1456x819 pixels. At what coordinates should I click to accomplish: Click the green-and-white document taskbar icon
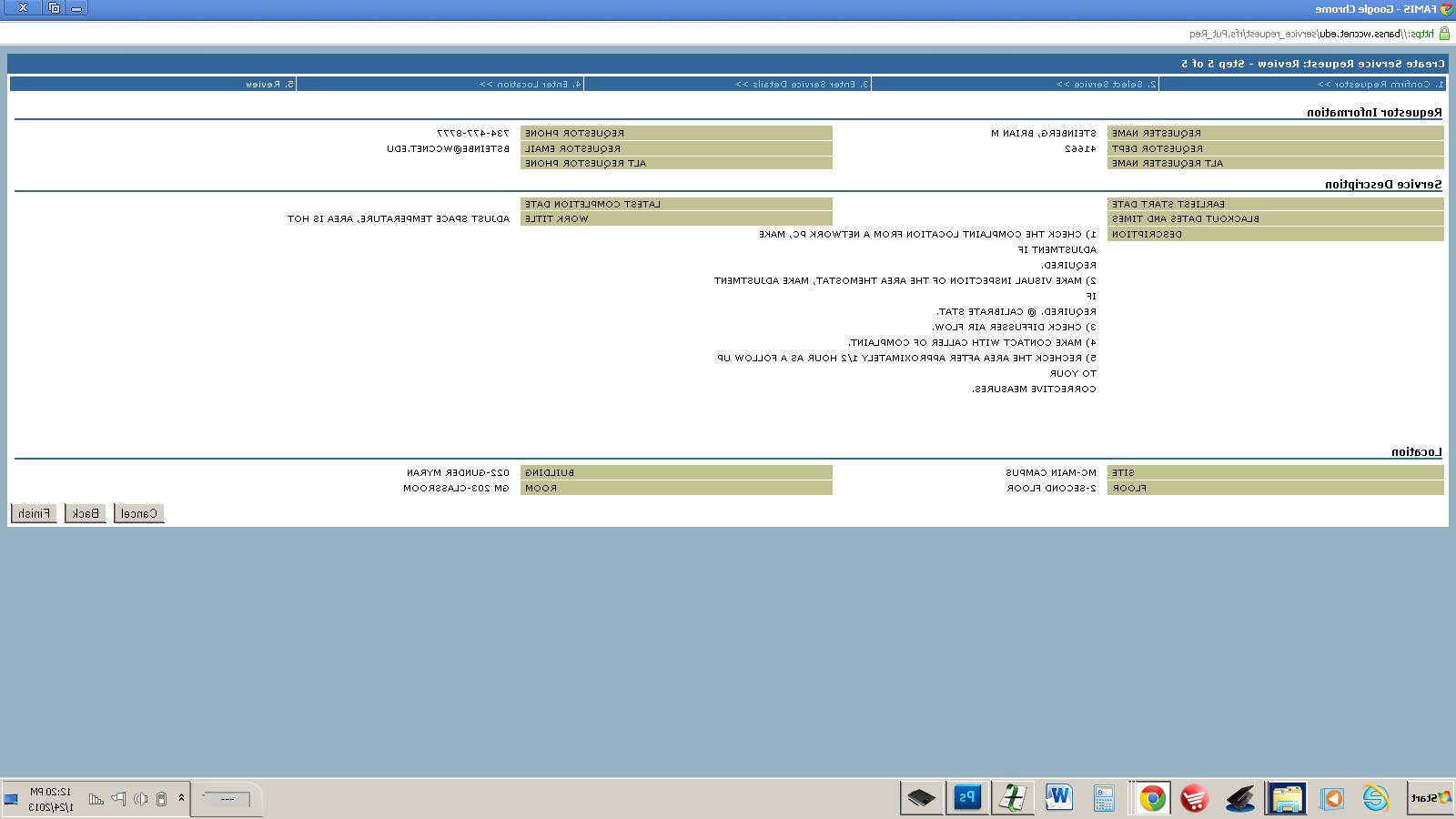pos(1013,798)
